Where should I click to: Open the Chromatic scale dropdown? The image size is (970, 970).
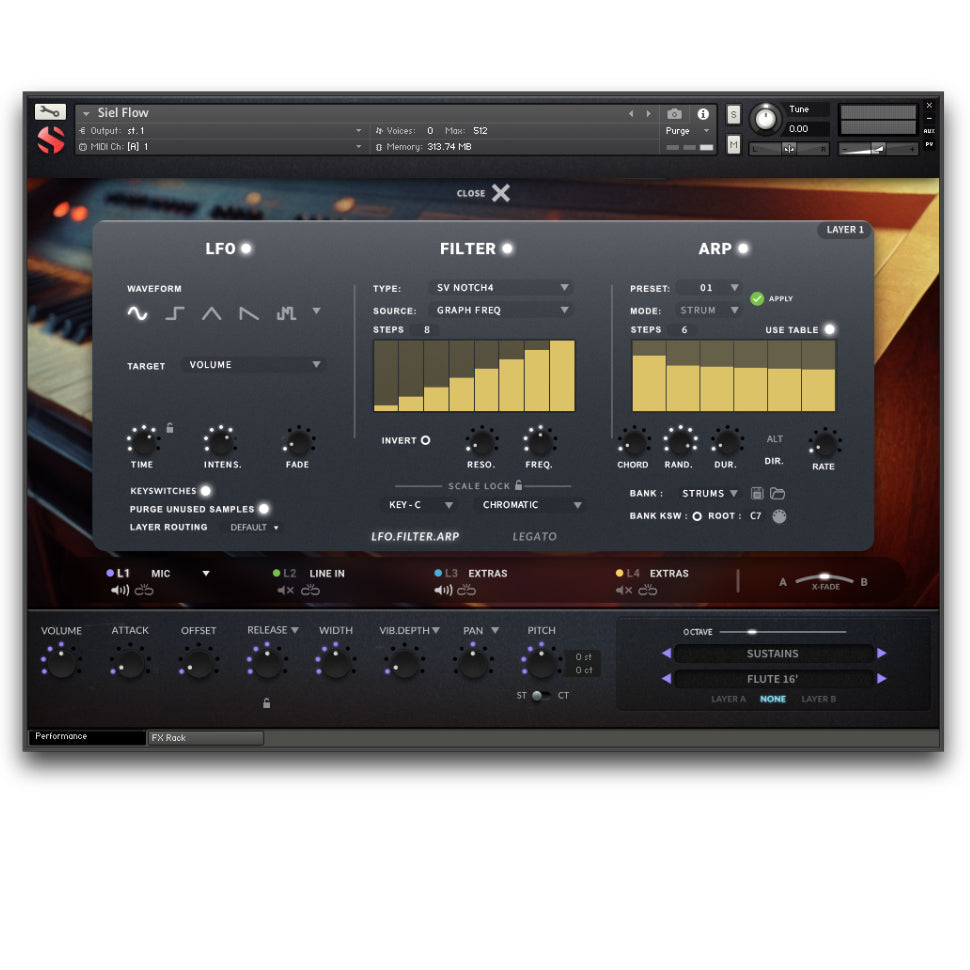point(530,505)
